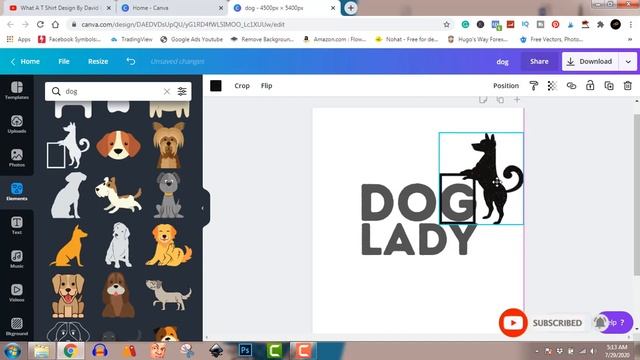Viewport: 640px width, 360px height.
Task: Click the add page plus icon
Action: (x=517, y=100)
